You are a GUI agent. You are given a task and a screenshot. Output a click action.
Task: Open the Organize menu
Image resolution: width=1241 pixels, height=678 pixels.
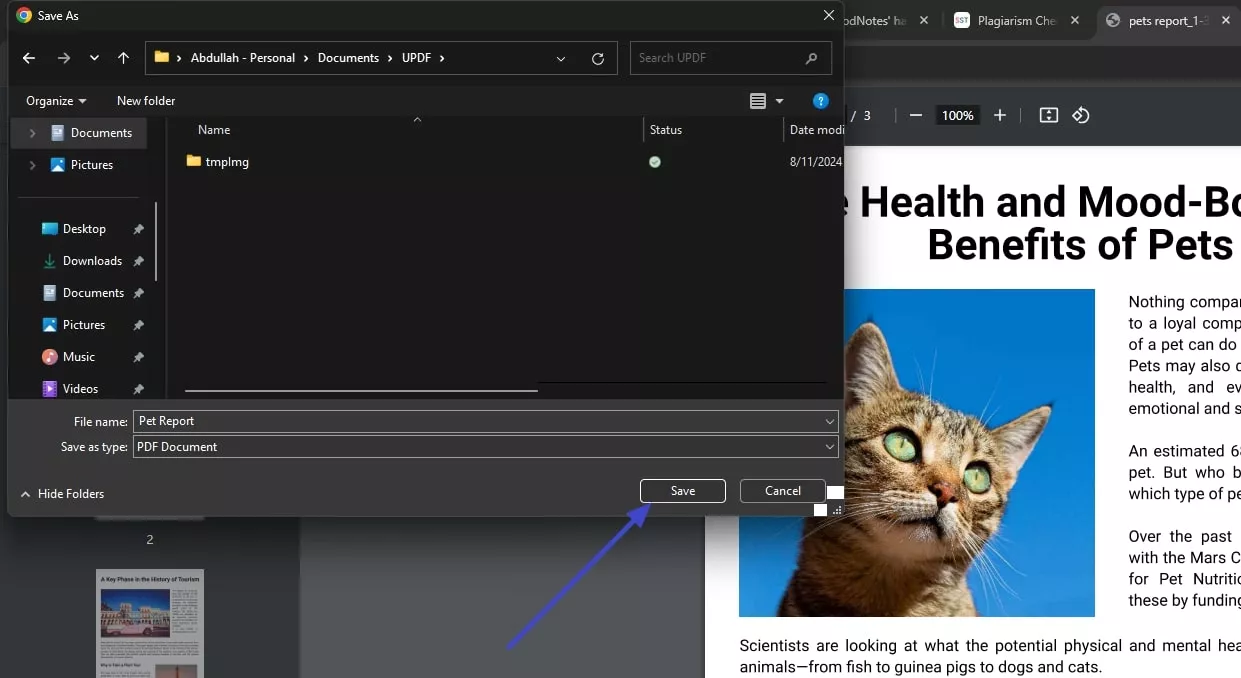[x=55, y=100]
